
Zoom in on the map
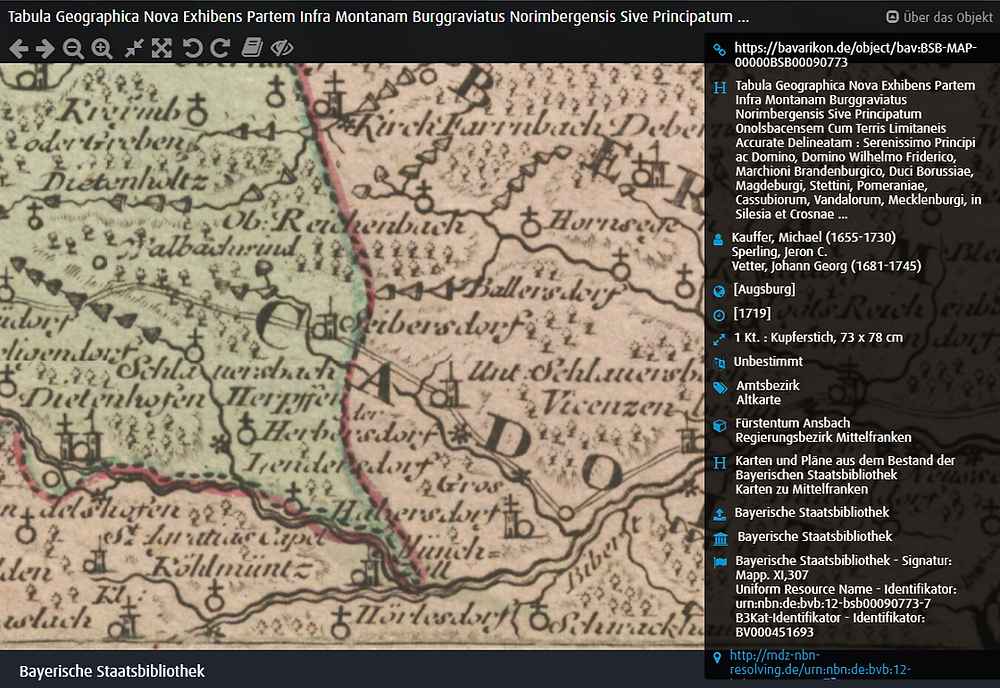102,48
